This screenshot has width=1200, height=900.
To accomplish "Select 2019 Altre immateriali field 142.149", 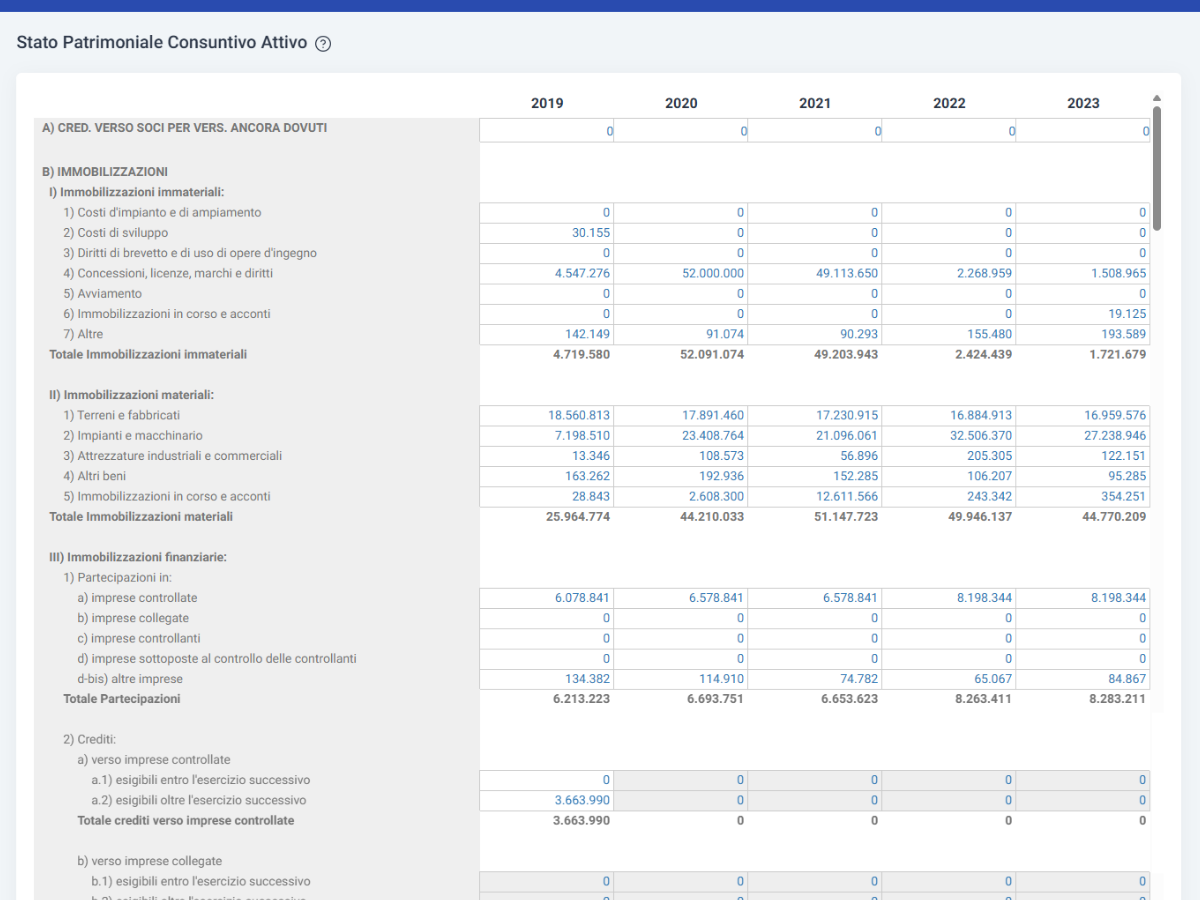I will [x=547, y=334].
